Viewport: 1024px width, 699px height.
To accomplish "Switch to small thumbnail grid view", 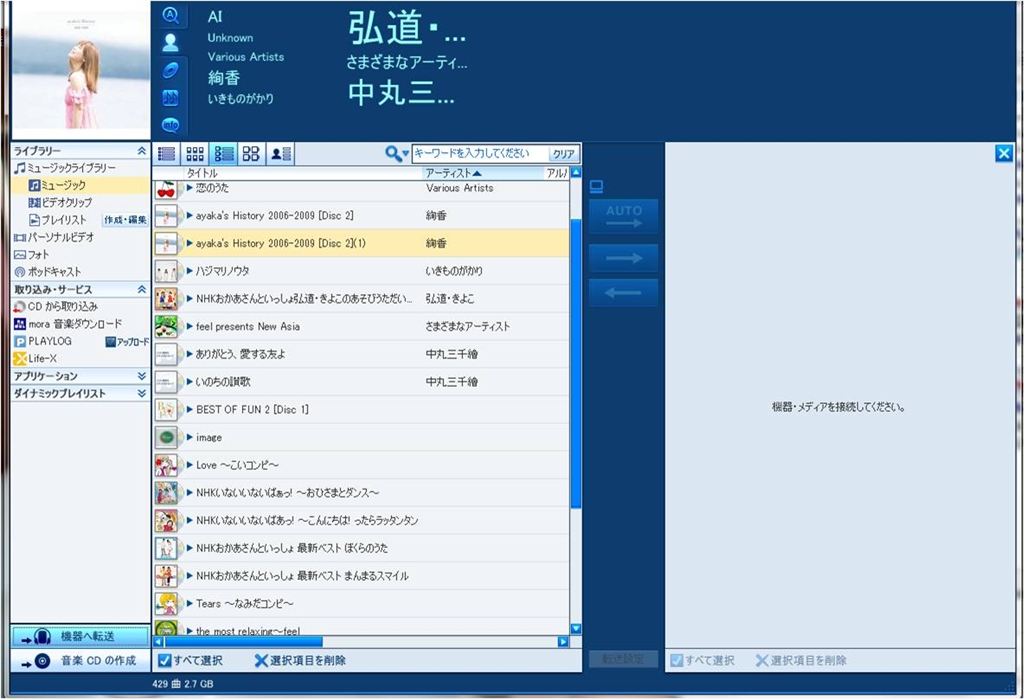I will click(x=195, y=154).
